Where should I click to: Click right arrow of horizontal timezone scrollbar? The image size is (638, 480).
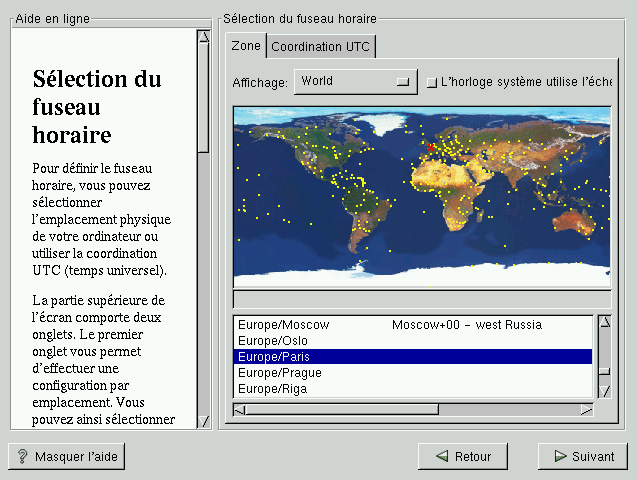point(586,409)
